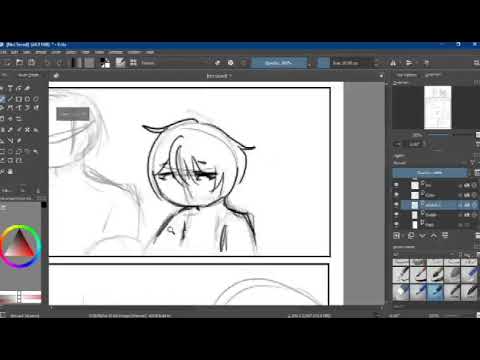Pick a color in the triangle selector
The image size is (480, 360).
pyautogui.click(x=19, y=245)
